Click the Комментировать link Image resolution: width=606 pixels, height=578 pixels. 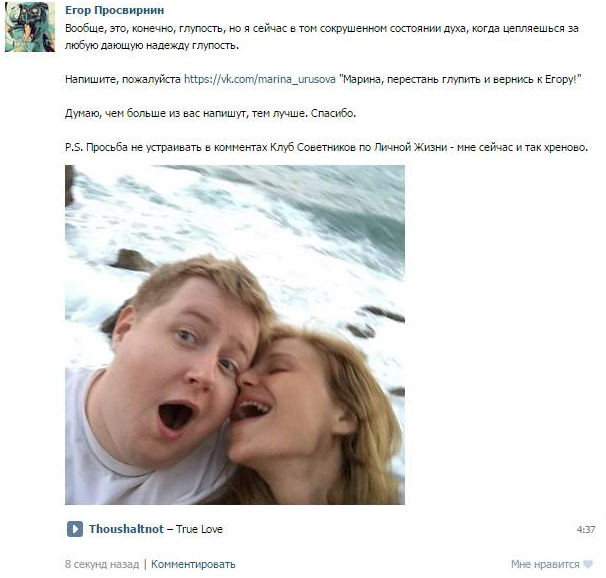click(x=193, y=564)
